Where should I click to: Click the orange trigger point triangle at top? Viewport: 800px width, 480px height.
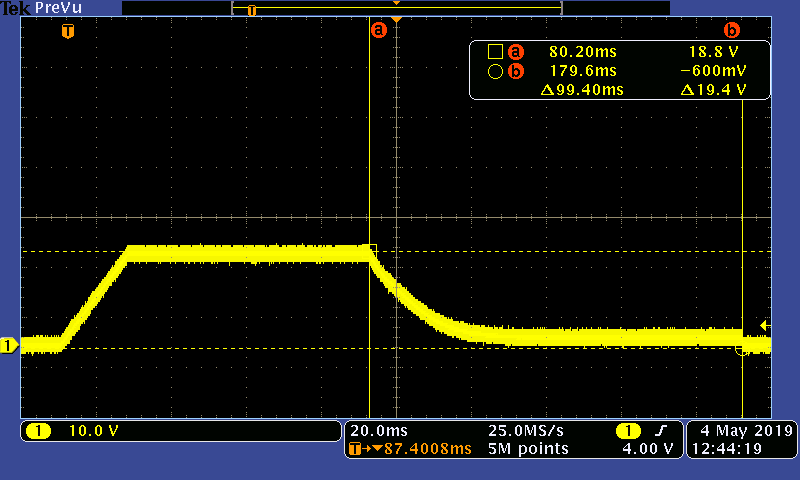397,20
